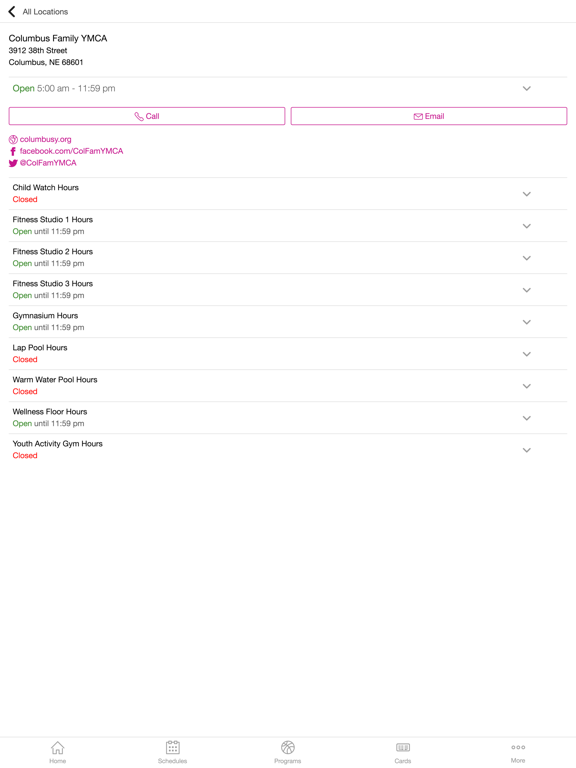Tap 'Closed' status under Lap Pool Hours
This screenshot has width=576, height=768.
click(x=25, y=360)
